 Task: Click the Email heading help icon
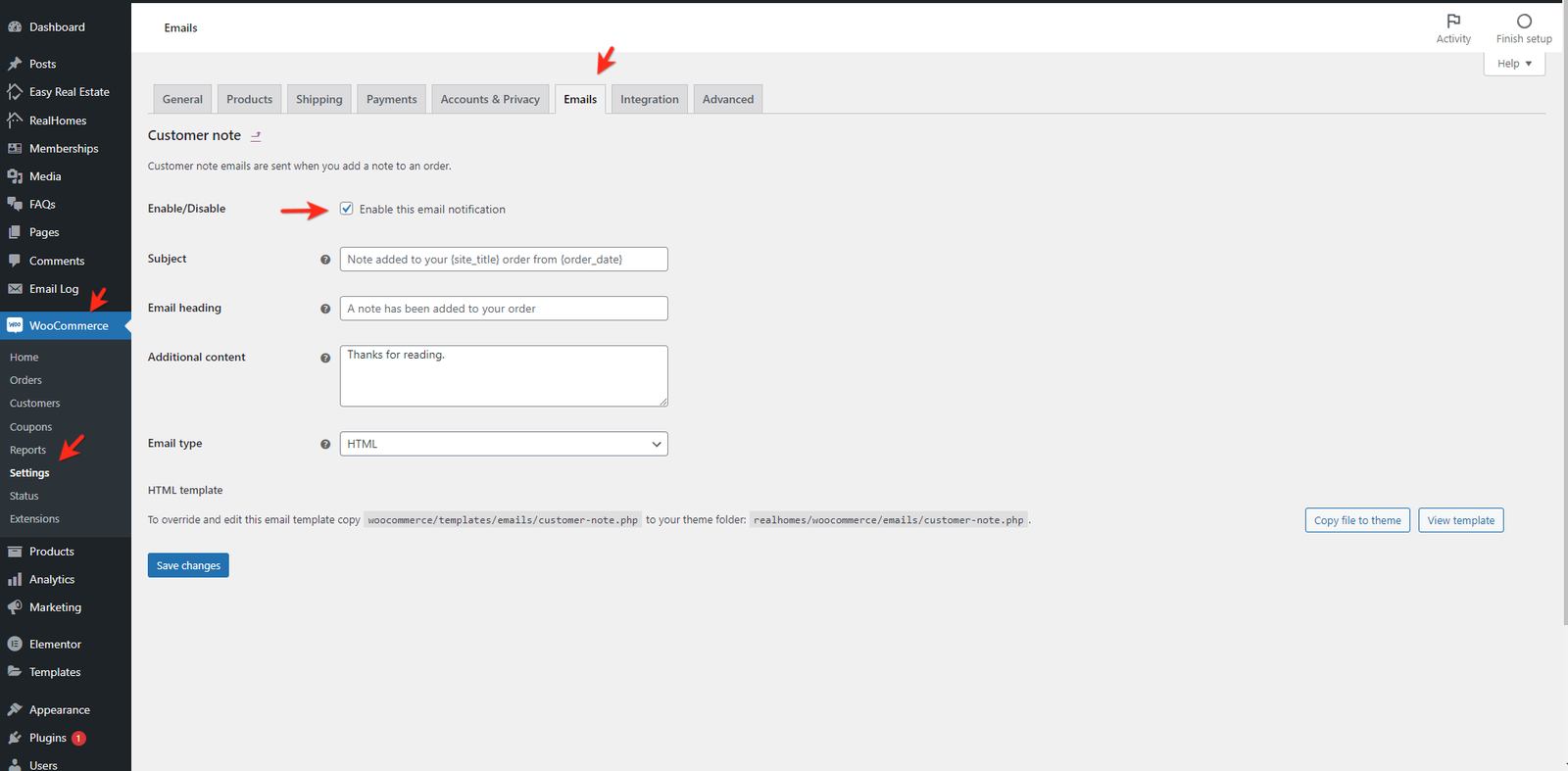325,309
